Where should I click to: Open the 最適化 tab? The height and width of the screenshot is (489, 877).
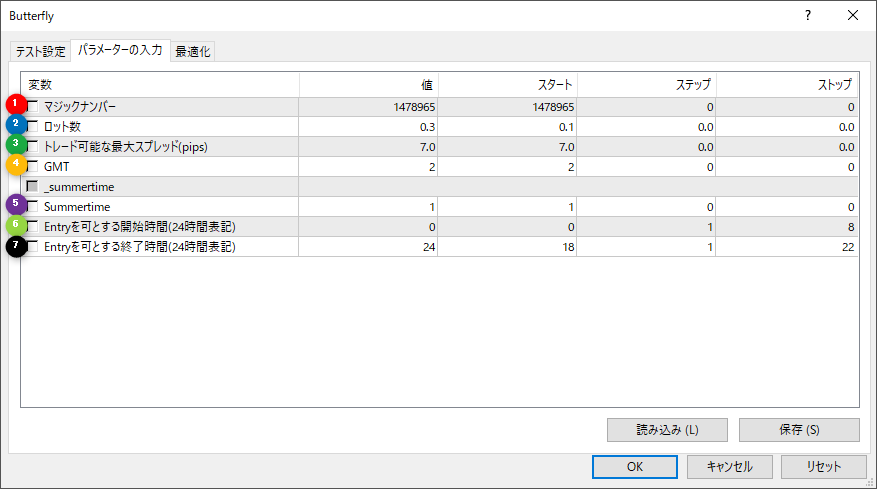tap(193, 51)
